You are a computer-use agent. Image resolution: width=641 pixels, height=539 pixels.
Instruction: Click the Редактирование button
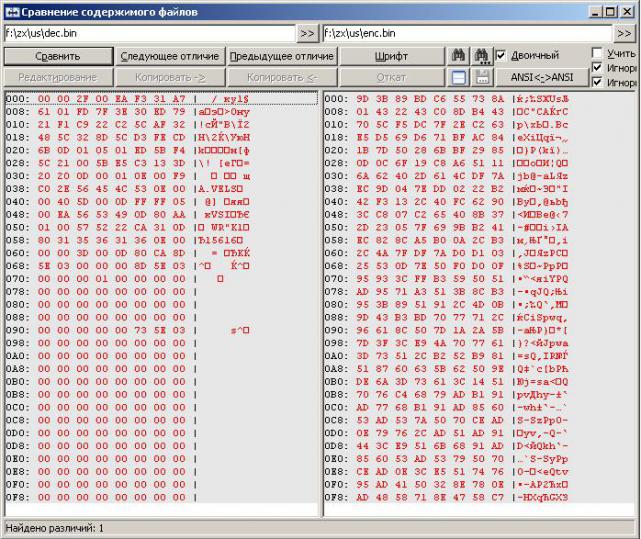(58, 77)
